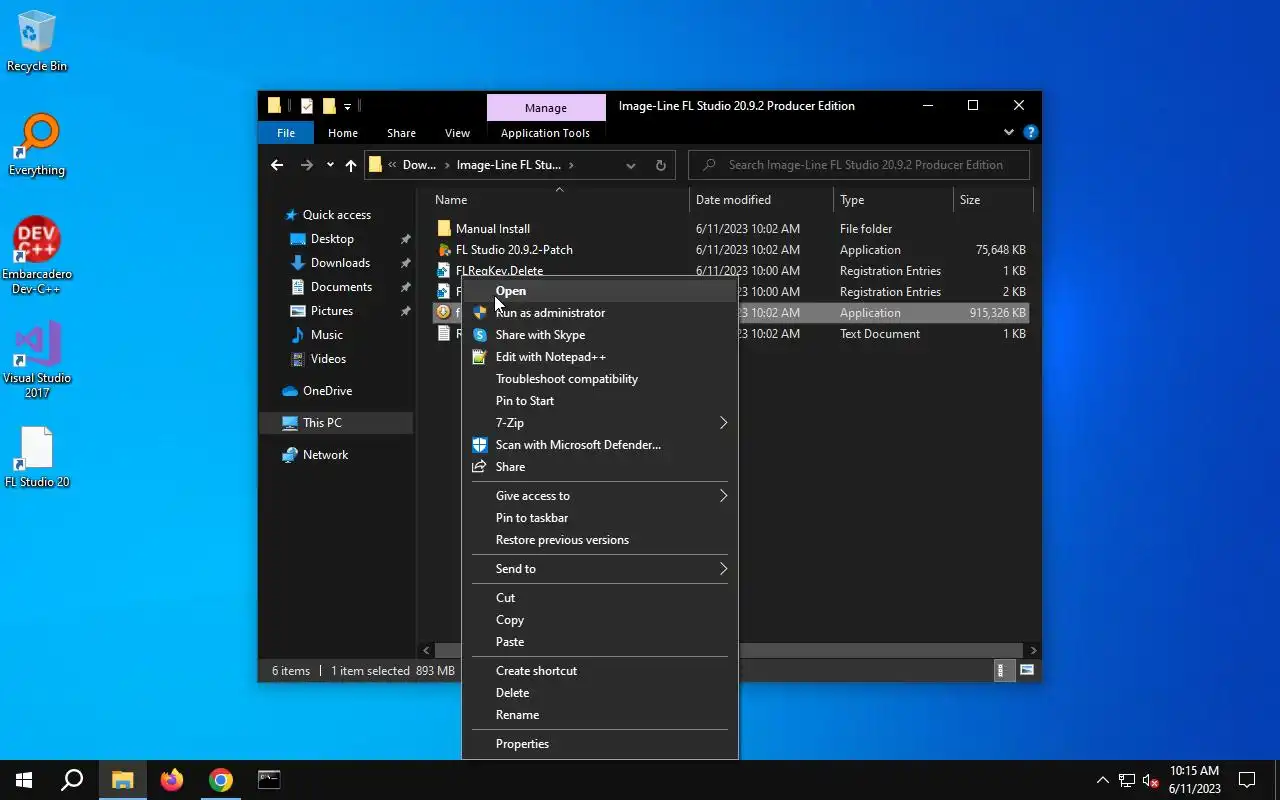Go up one folder level arrow

(351, 165)
